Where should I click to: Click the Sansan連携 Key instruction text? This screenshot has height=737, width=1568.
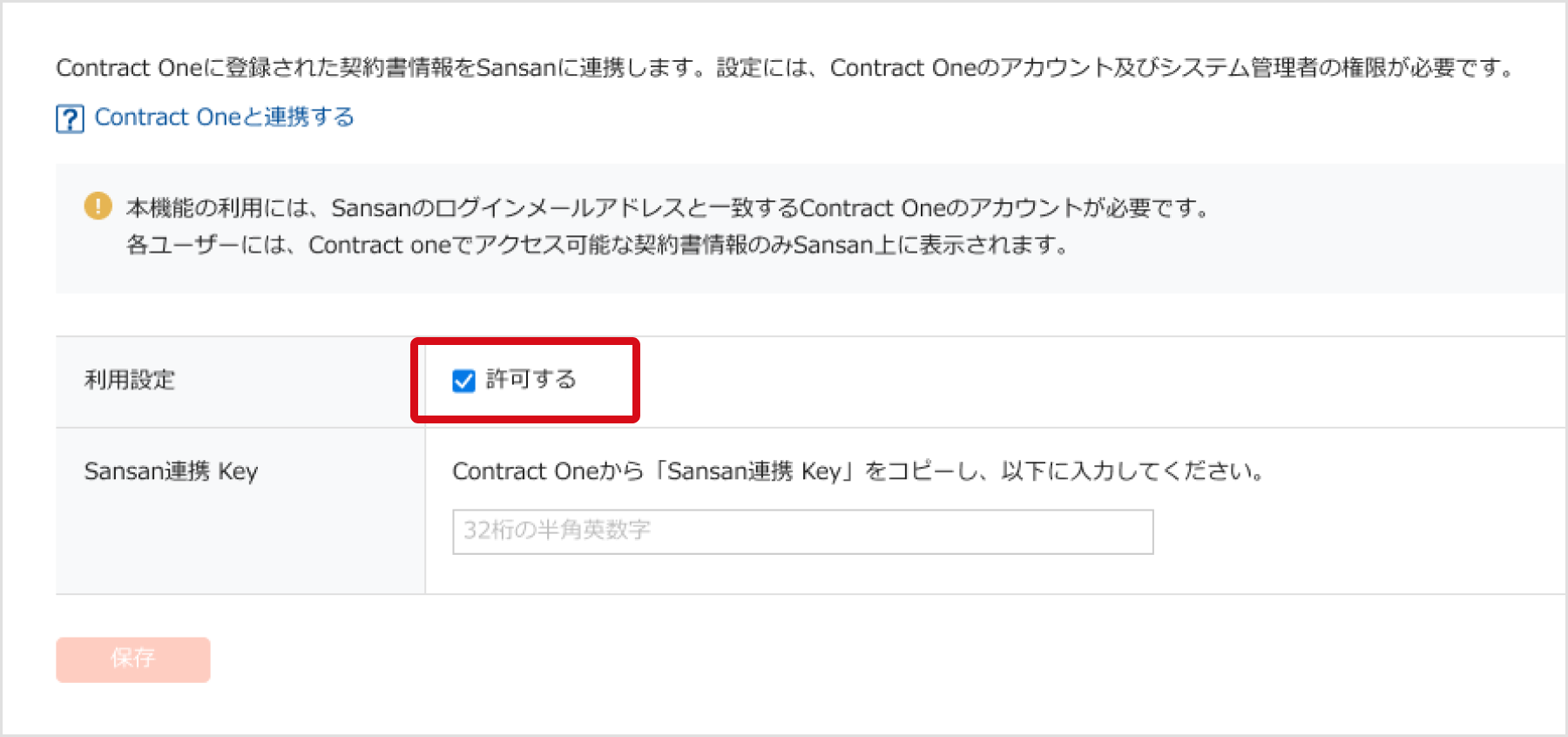point(856,470)
